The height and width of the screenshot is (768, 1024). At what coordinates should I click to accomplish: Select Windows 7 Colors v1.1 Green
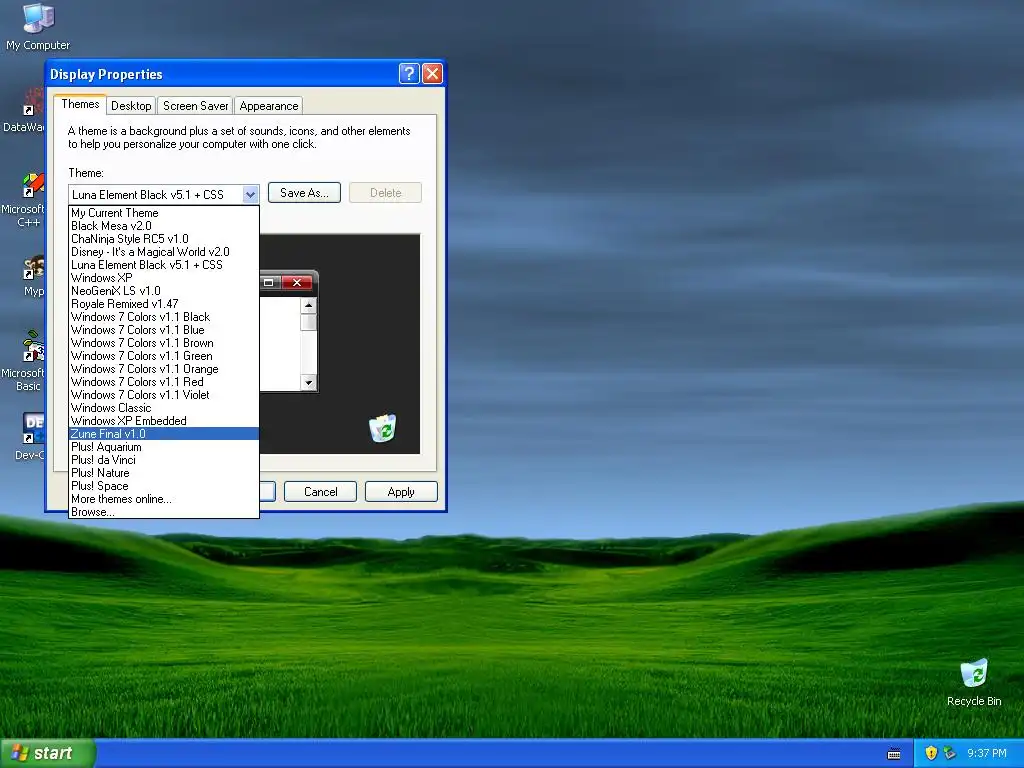[x=164, y=356]
